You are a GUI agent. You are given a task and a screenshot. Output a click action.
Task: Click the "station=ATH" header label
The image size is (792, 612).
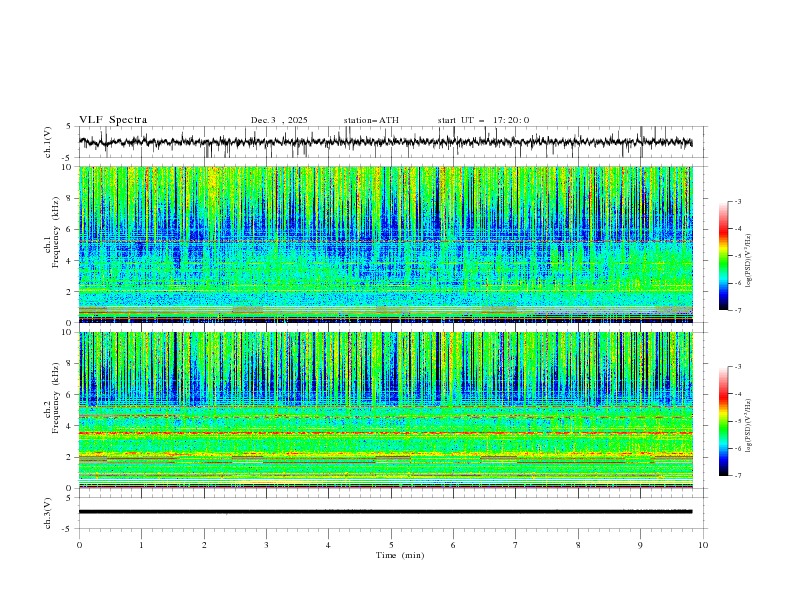pyautogui.click(x=371, y=120)
